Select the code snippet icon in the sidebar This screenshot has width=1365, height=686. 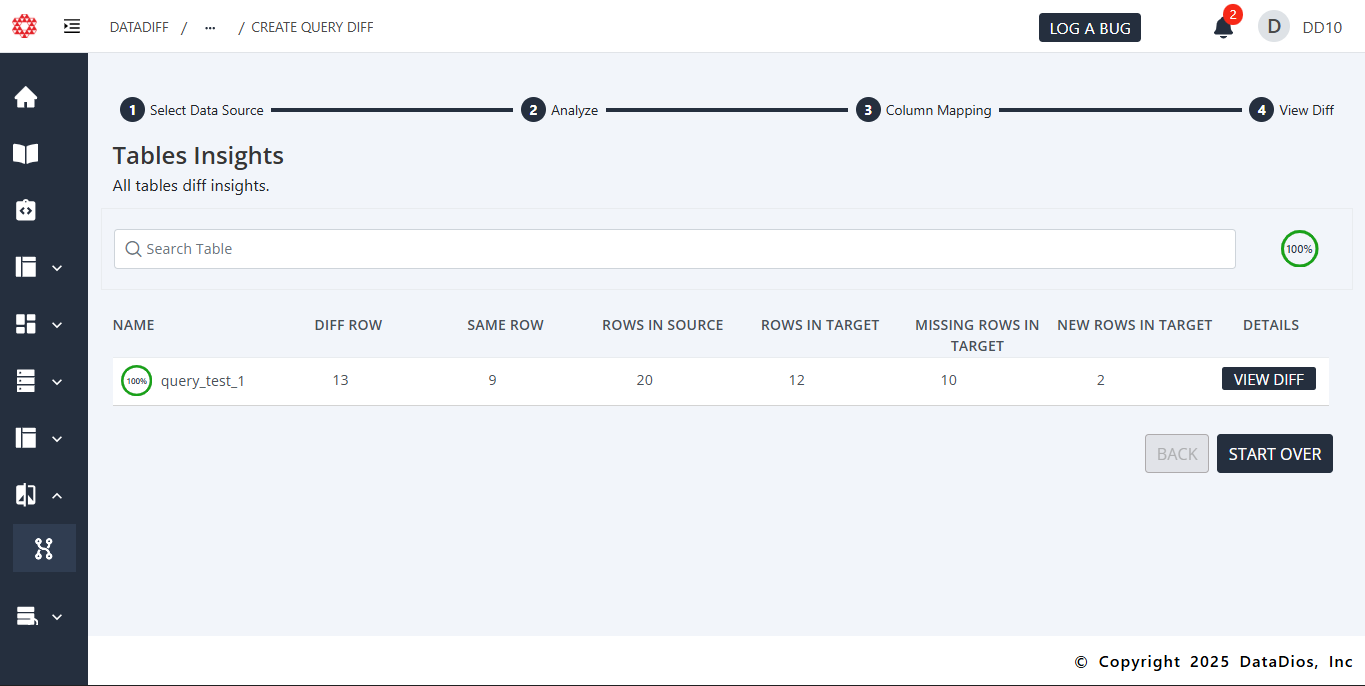coord(25,210)
